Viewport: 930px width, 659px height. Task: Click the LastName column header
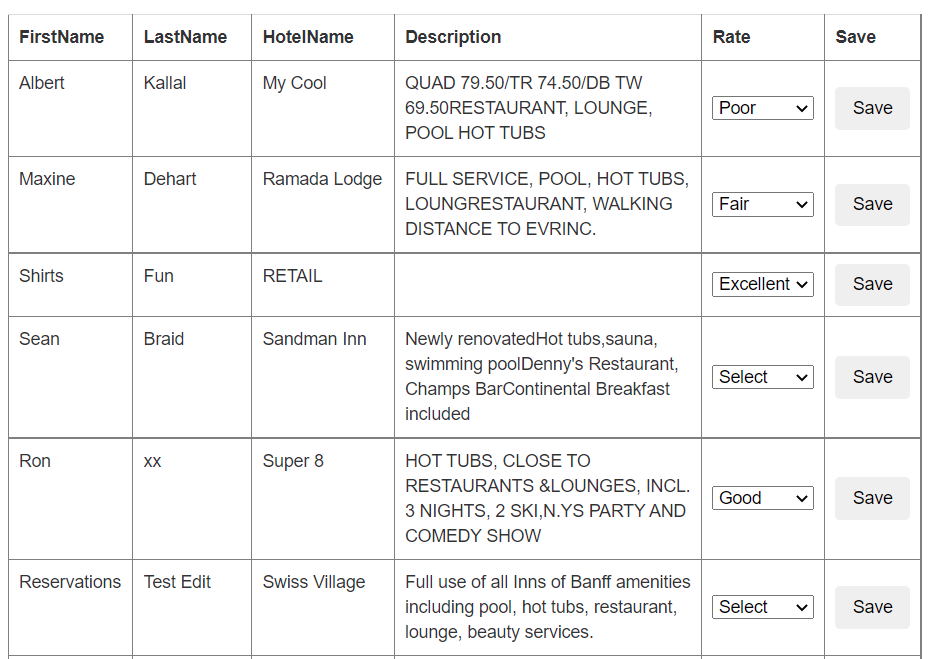coord(185,37)
